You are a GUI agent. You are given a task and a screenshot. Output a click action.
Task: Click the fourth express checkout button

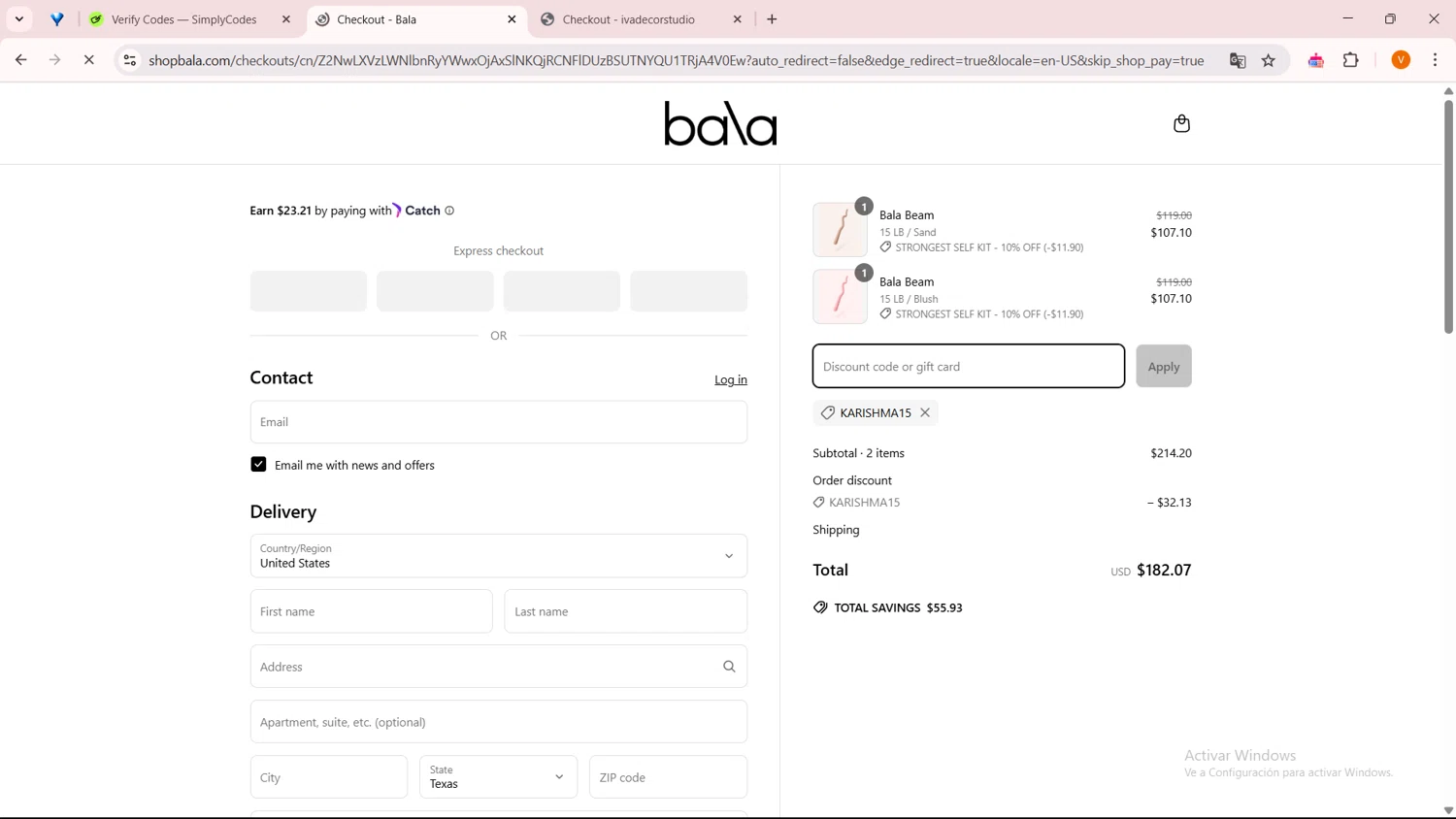click(689, 291)
